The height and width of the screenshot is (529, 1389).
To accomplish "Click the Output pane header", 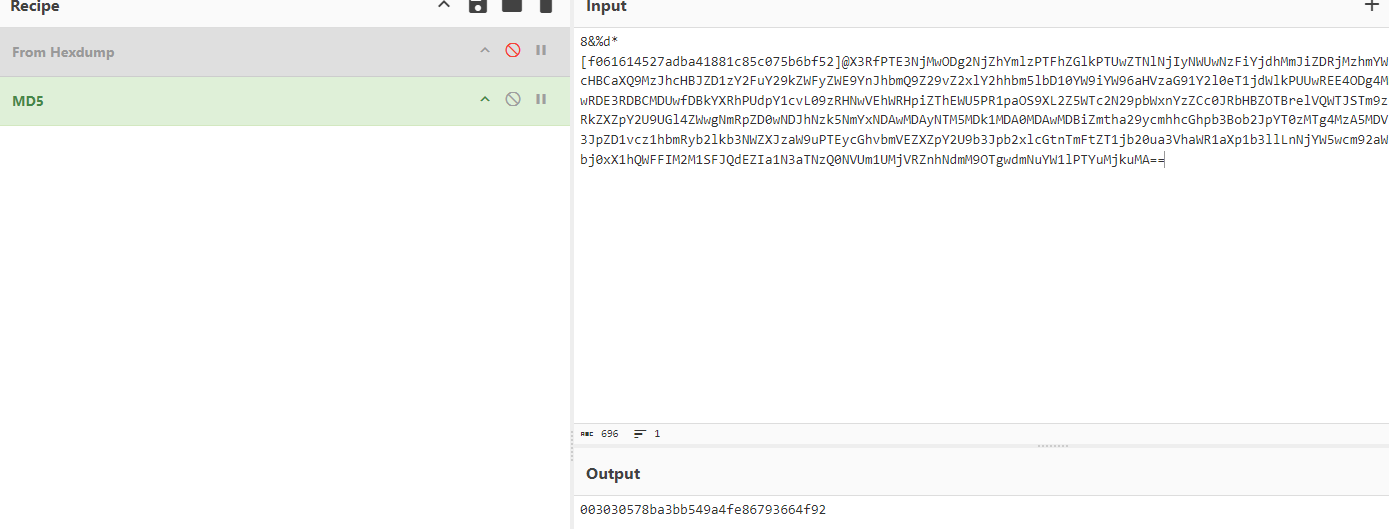I will (x=613, y=473).
